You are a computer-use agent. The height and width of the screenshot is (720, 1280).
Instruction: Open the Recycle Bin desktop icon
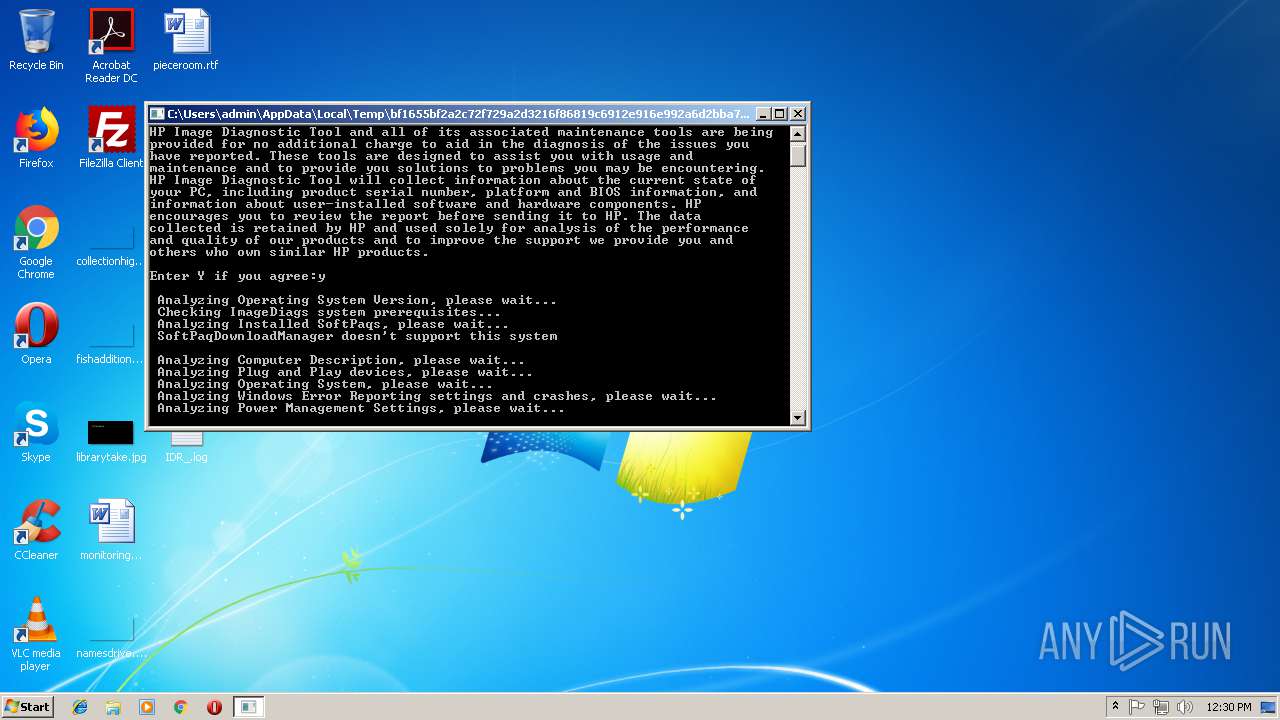click(36, 40)
